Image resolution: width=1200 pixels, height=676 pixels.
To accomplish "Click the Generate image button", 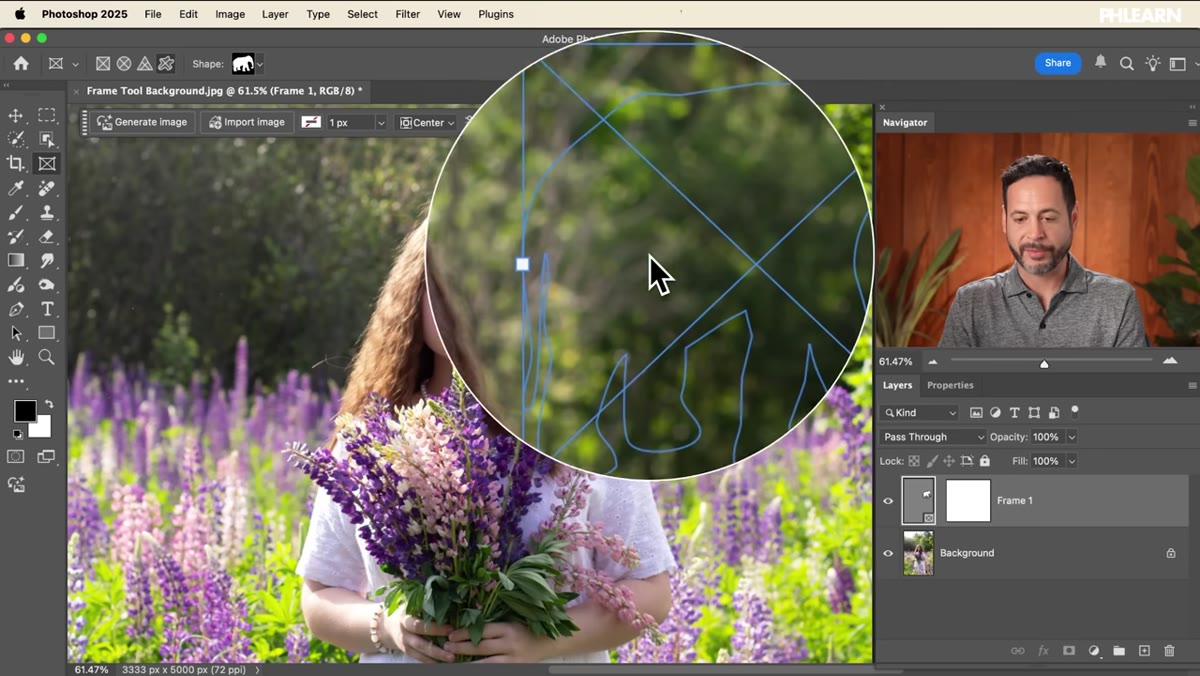I will click(143, 122).
